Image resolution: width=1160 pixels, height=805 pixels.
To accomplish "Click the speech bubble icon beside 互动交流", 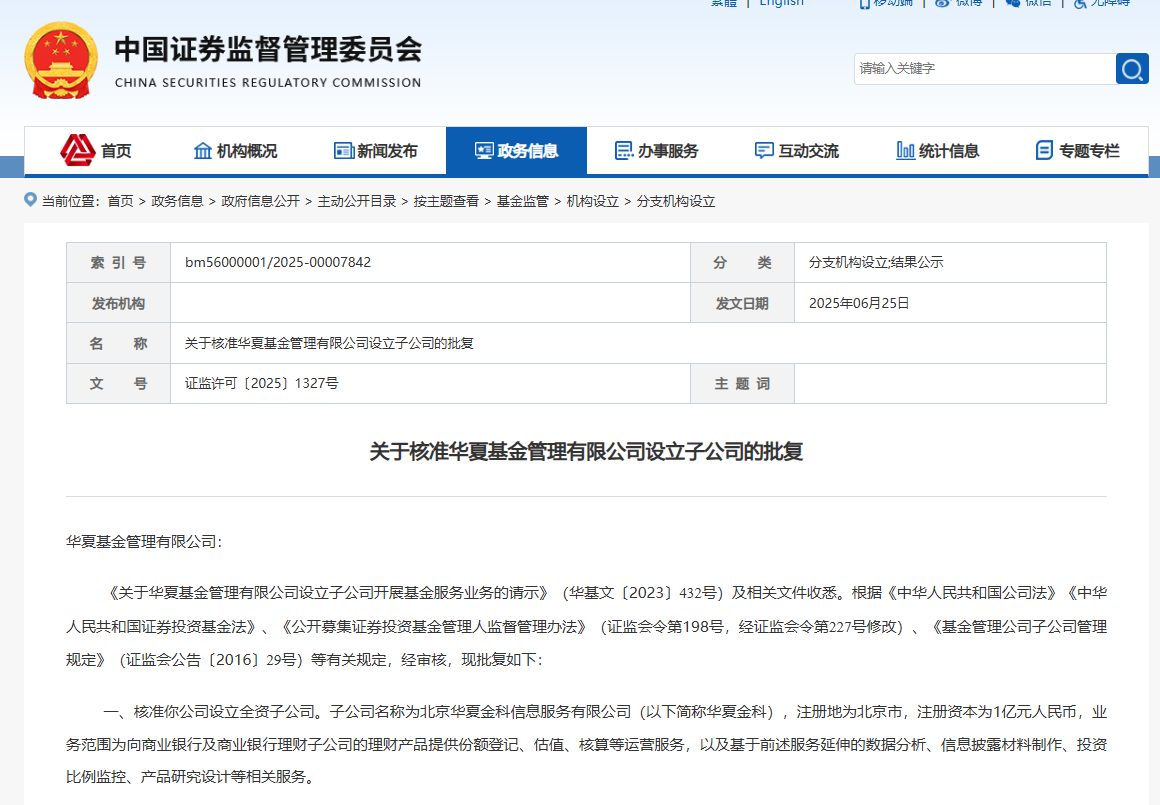I will [x=764, y=151].
